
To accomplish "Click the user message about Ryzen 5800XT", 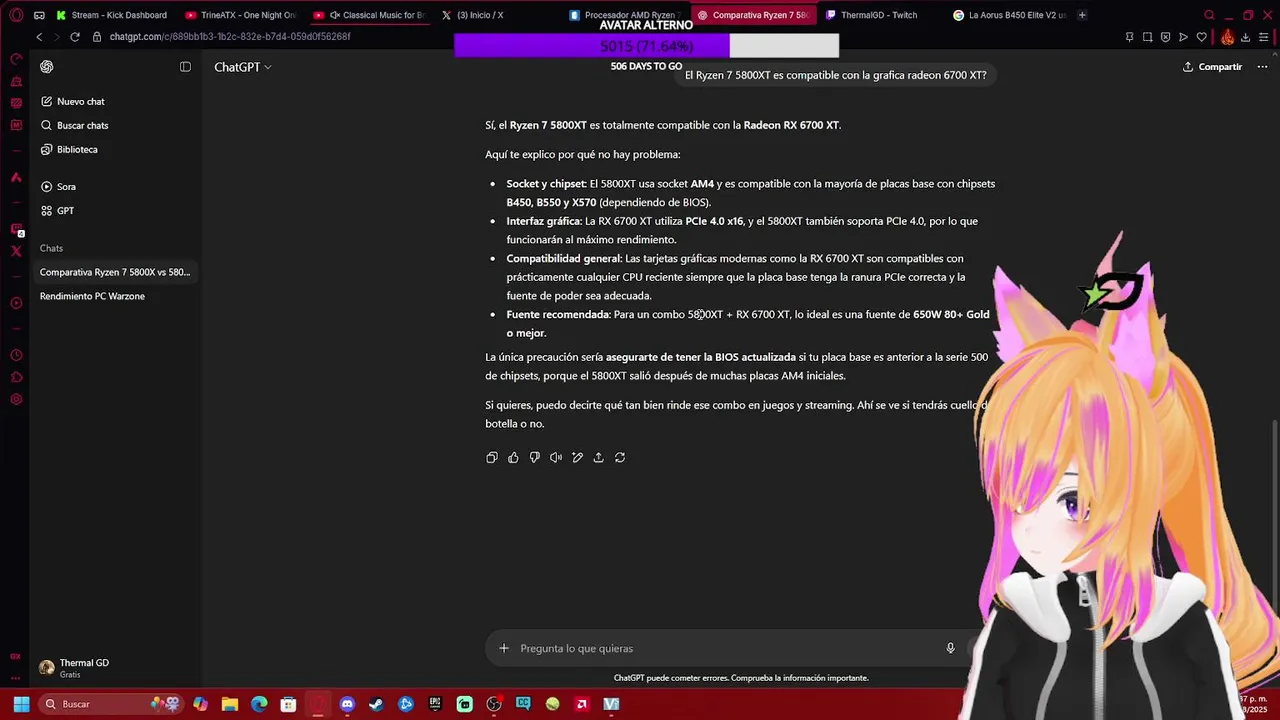I will tap(835, 75).
